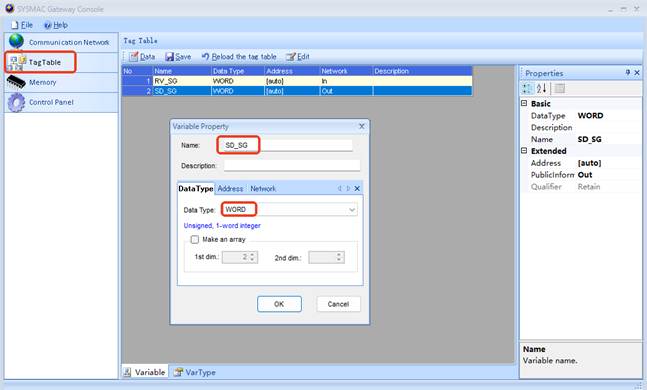The width and height of the screenshot is (647, 390).
Task: Enable the Make an array checkbox
Action: coord(195,239)
